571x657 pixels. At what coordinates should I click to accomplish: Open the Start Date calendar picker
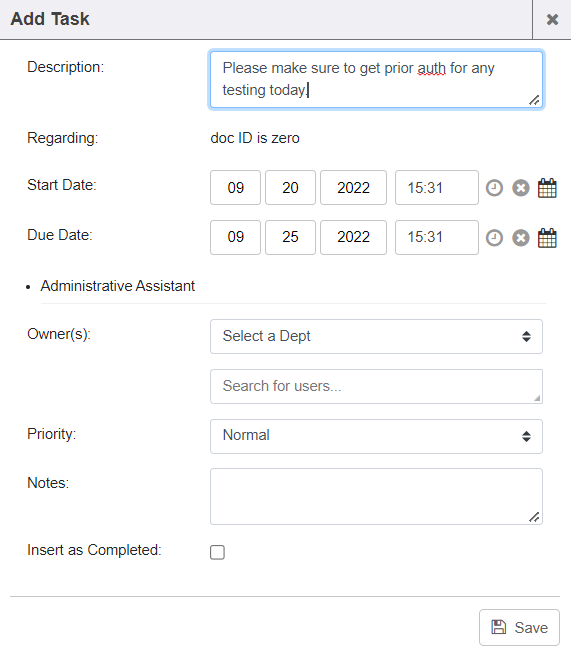point(547,188)
